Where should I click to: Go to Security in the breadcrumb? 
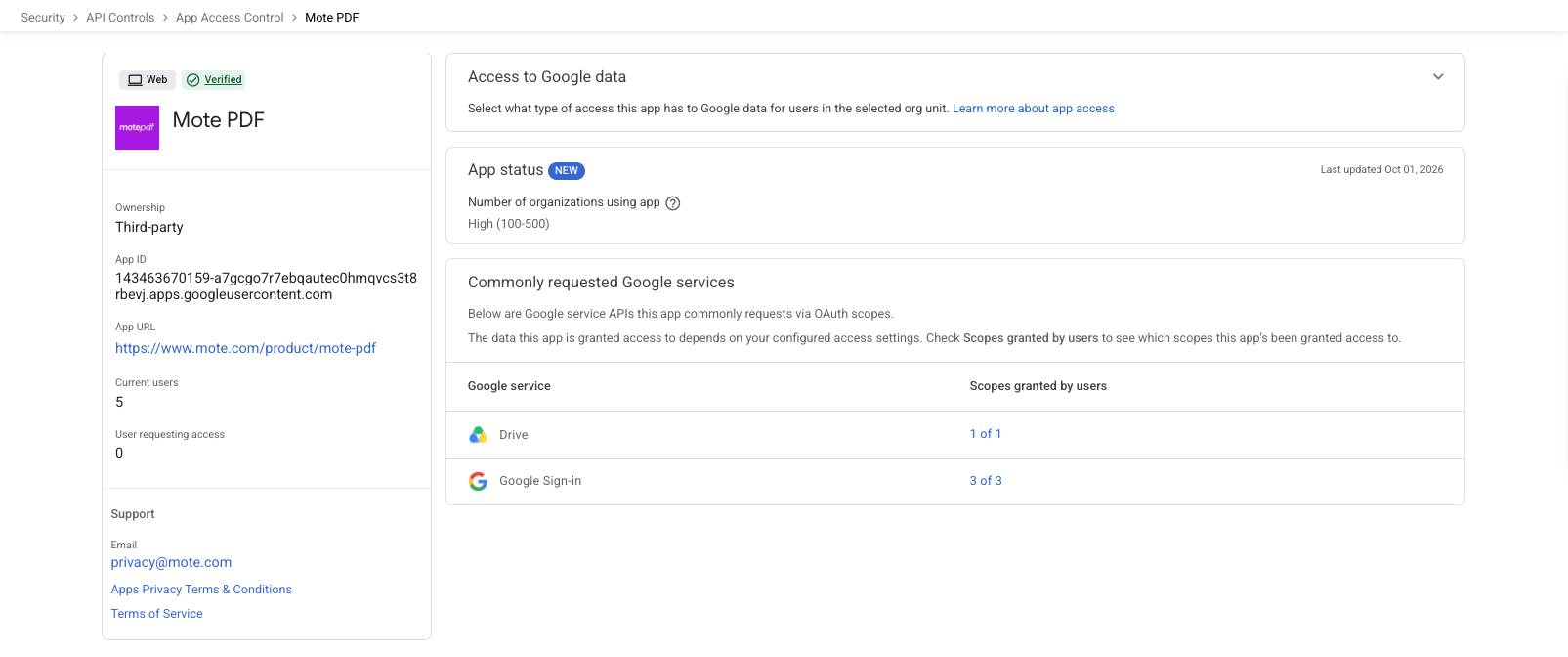pyautogui.click(x=43, y=18)
